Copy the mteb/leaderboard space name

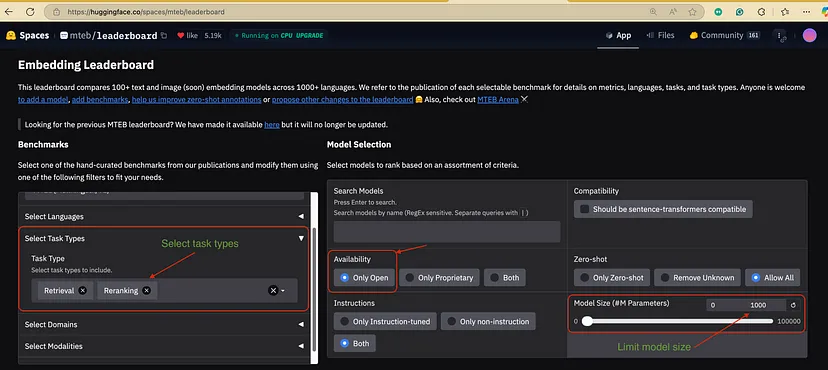[164, 35]
